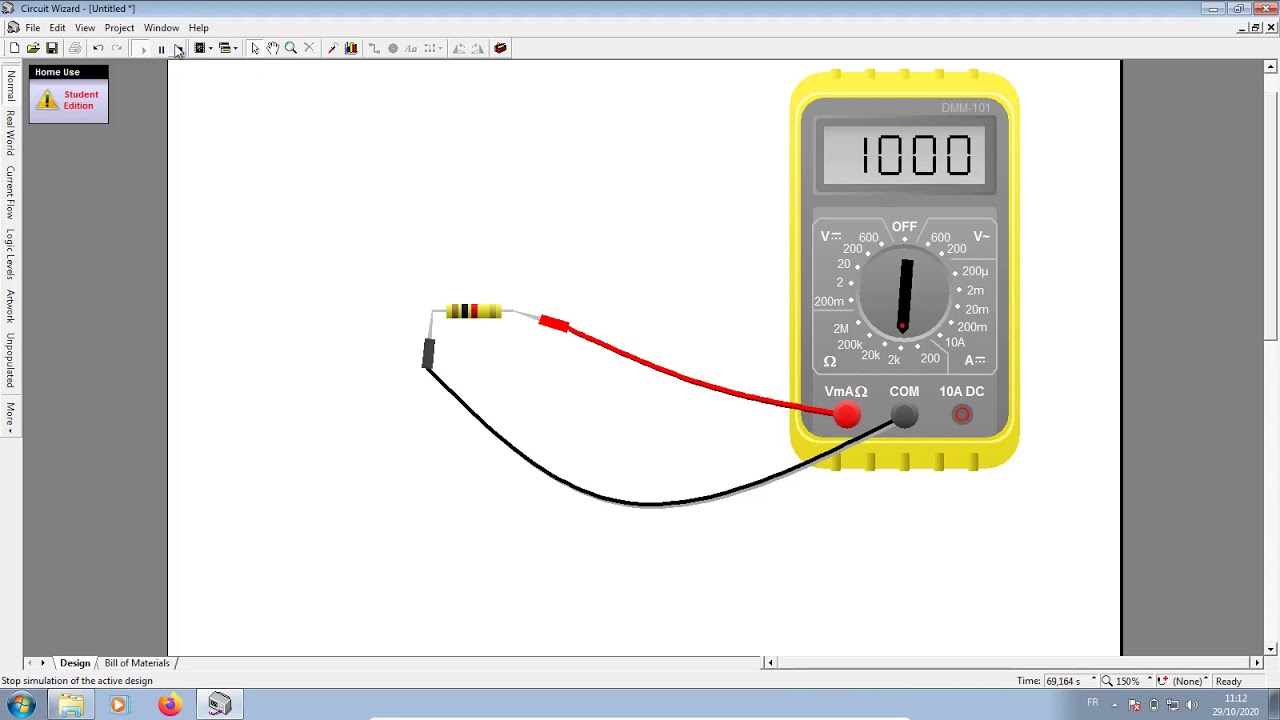Screen dimensions: 1280x720
Task: Open Windows Explorer folder on taskbar
Action: [x=71, y=705]
